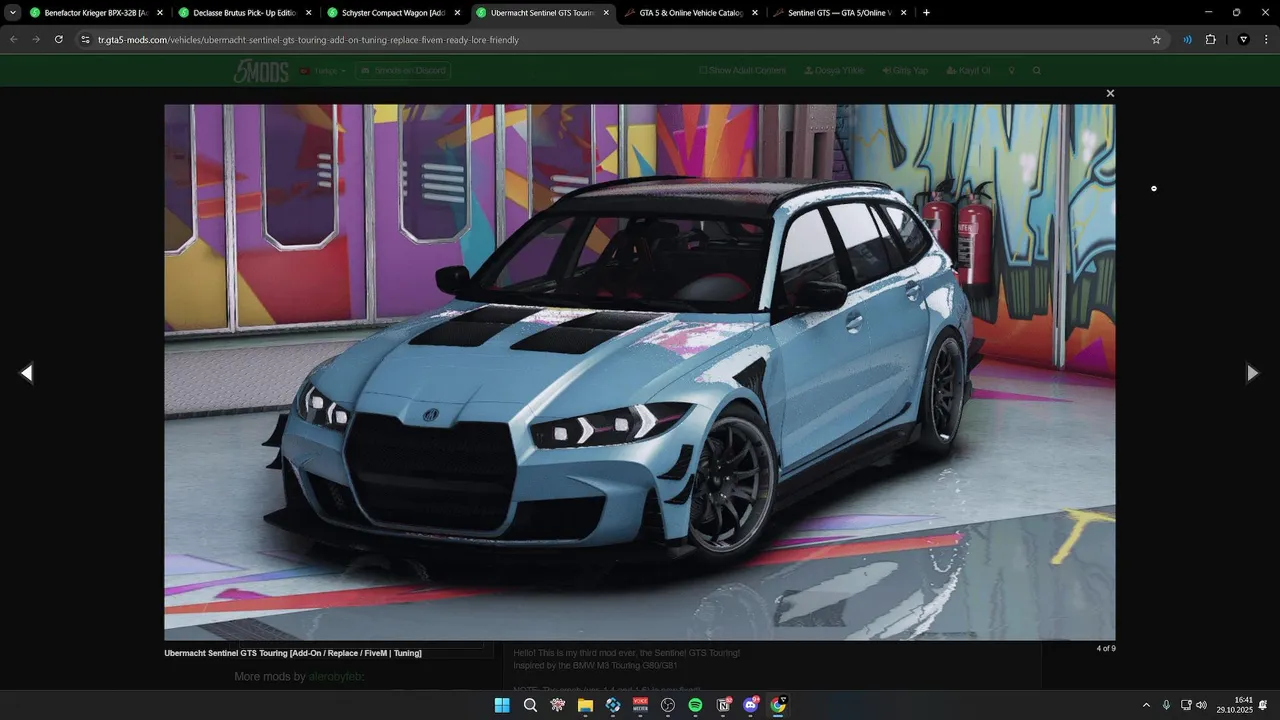This screenshot has width=1280, height=720.
Task: Open the pinned taskbar app next to the search icon
Action: pos(558,705)
